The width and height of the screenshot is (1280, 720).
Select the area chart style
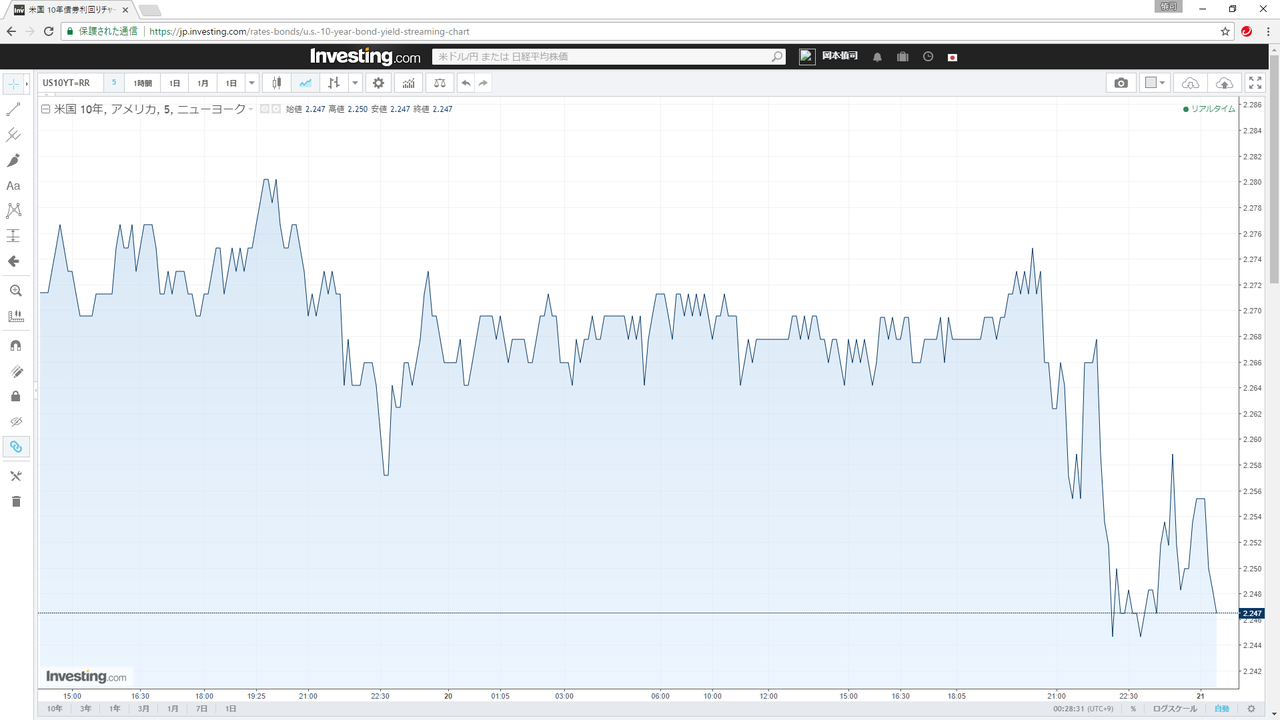305,83
